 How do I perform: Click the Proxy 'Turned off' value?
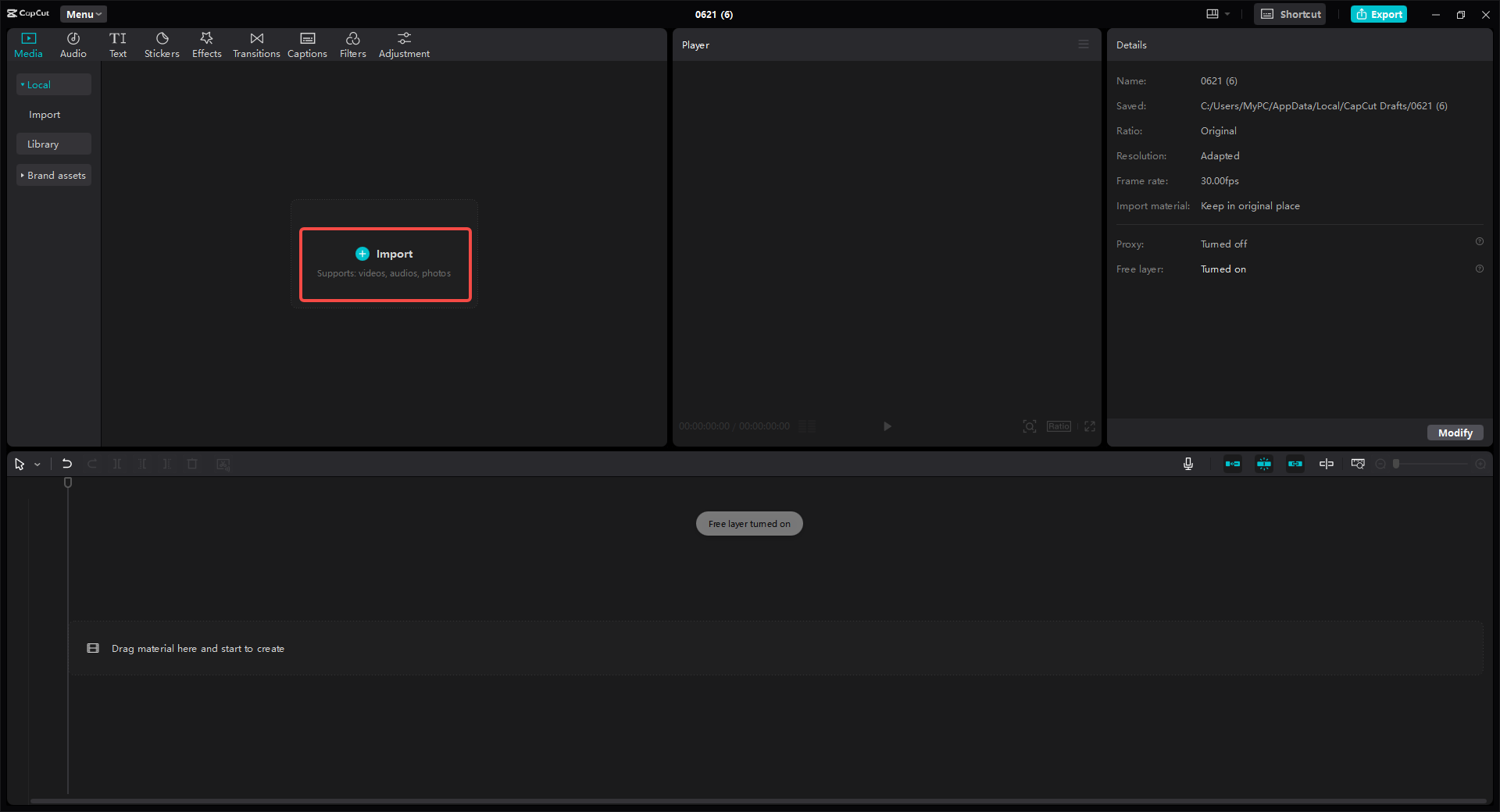click(x=1223, y=244)
